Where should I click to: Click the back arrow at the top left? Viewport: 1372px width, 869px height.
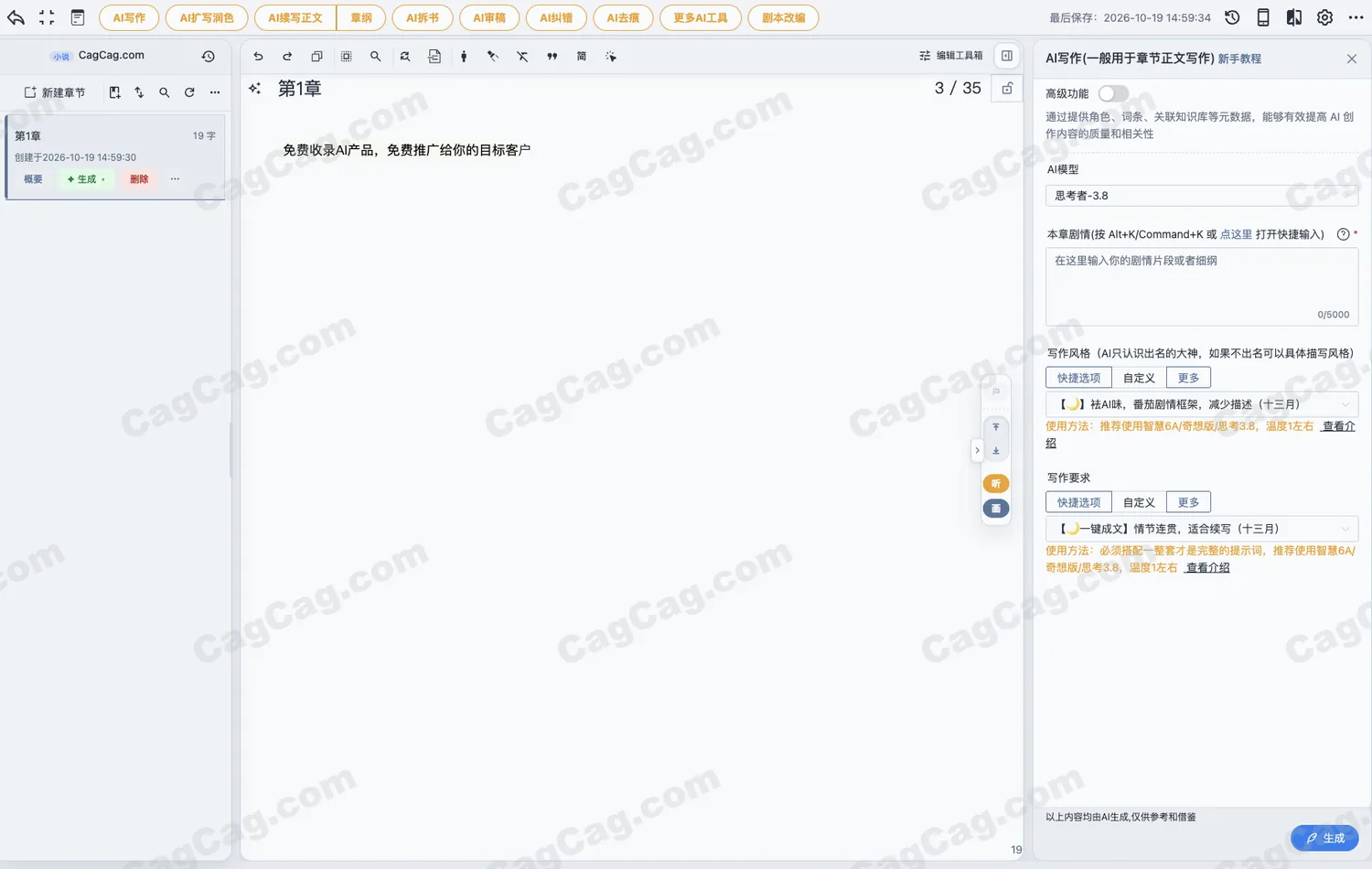(16, 17)
